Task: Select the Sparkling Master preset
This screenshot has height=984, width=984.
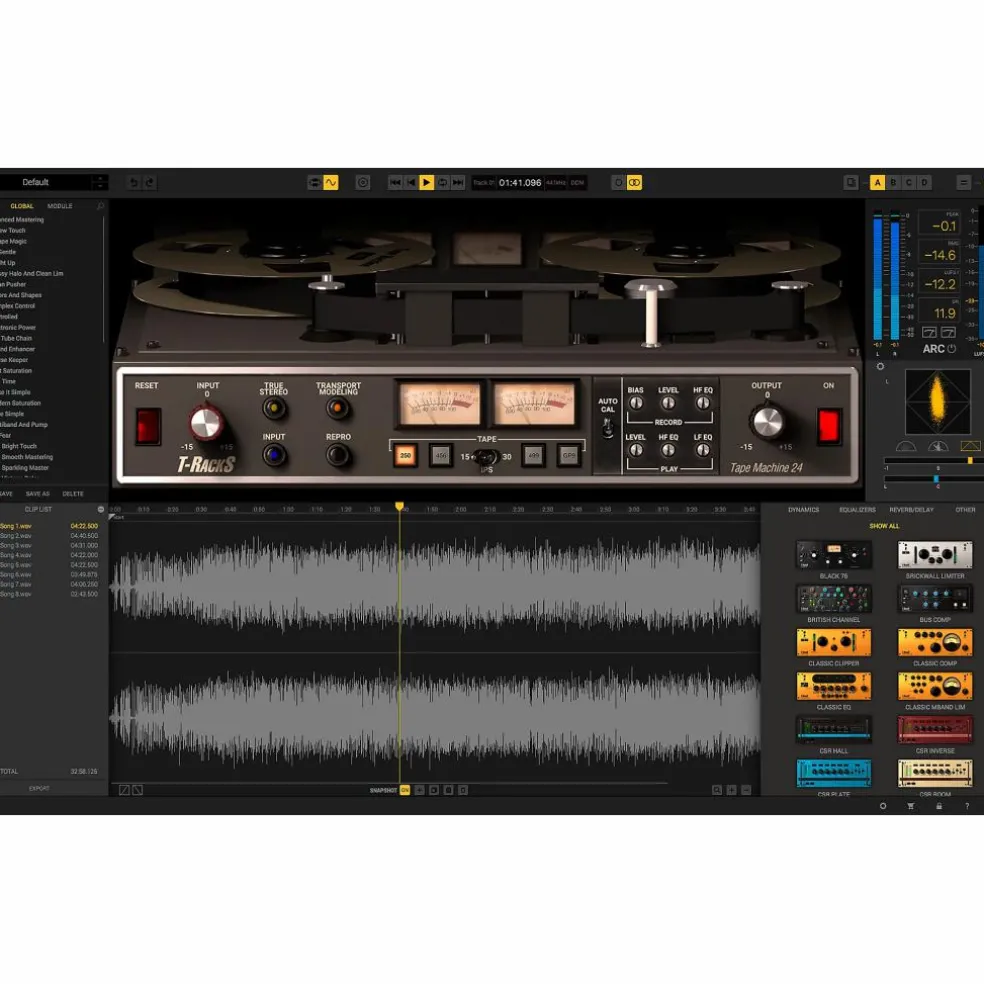Action: click(24, 468)
